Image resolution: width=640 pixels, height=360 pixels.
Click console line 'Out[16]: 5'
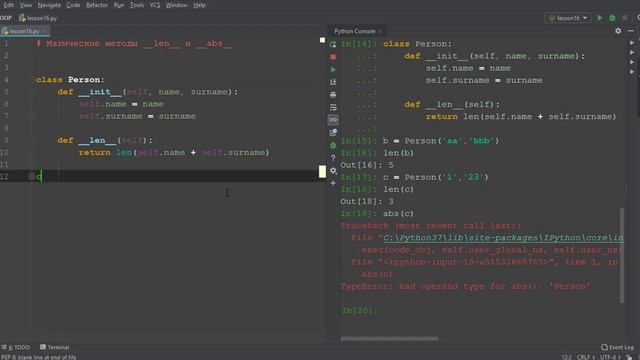click(367, 165)
